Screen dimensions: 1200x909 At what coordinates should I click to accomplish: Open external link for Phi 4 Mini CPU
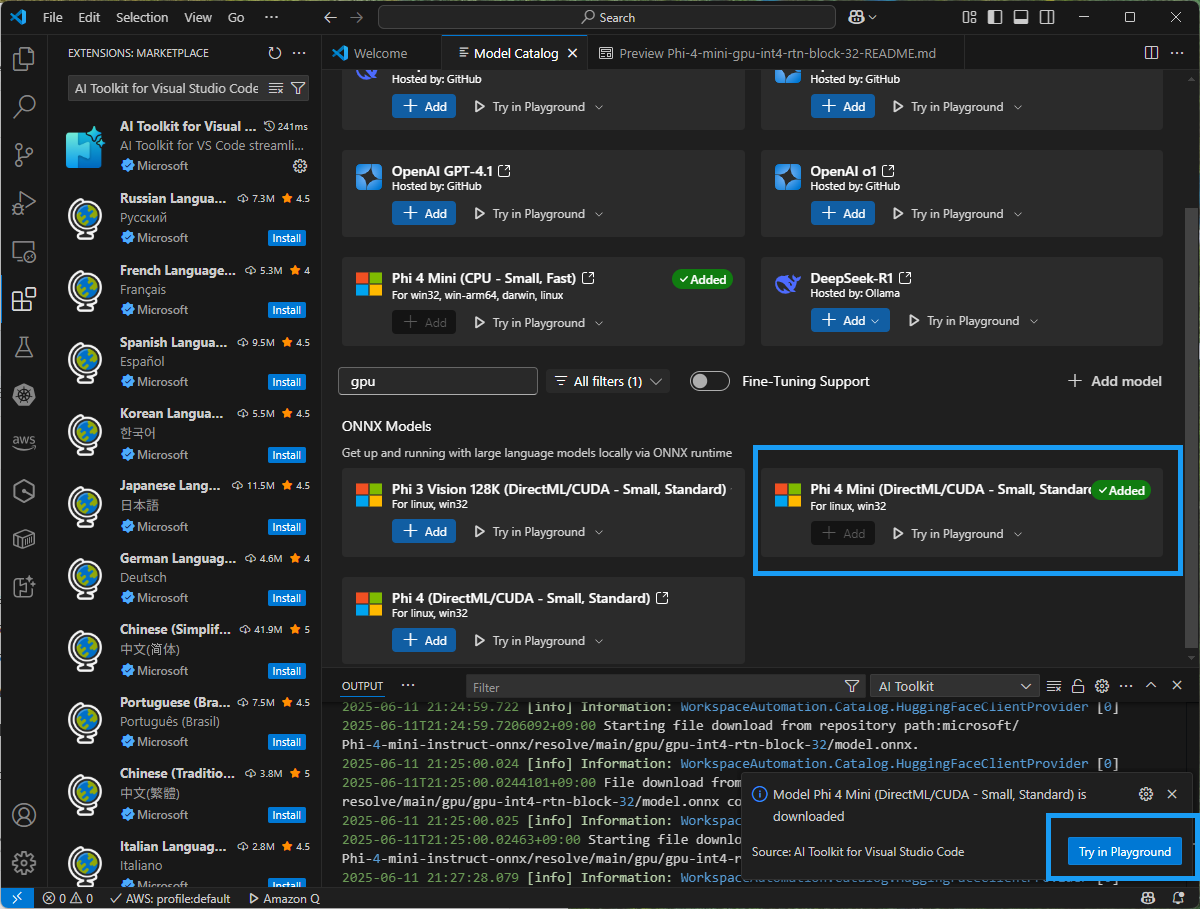pos(588,278)
